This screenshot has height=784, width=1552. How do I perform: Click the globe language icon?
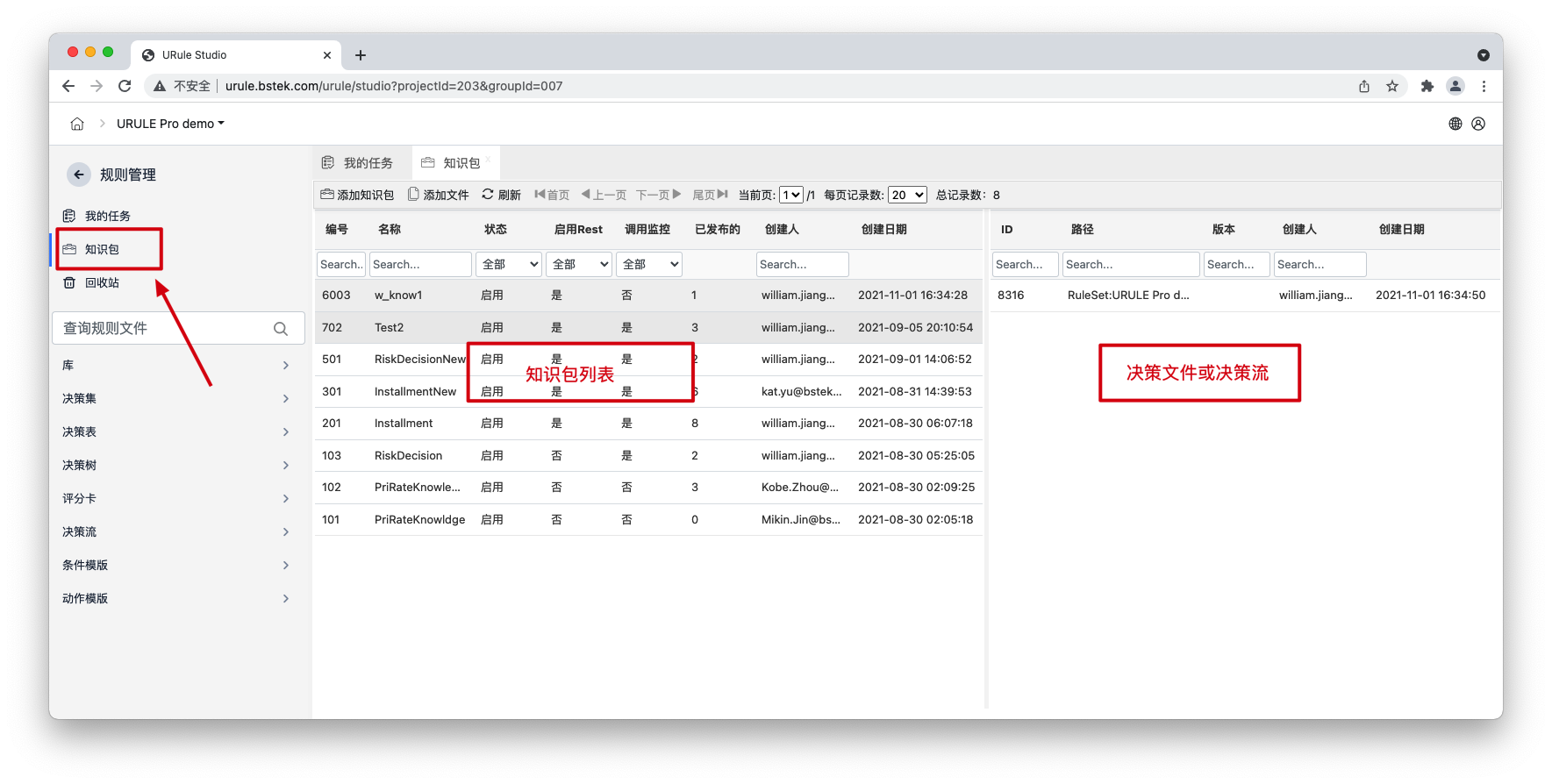pyautogui.click(x=1455, y=124)
